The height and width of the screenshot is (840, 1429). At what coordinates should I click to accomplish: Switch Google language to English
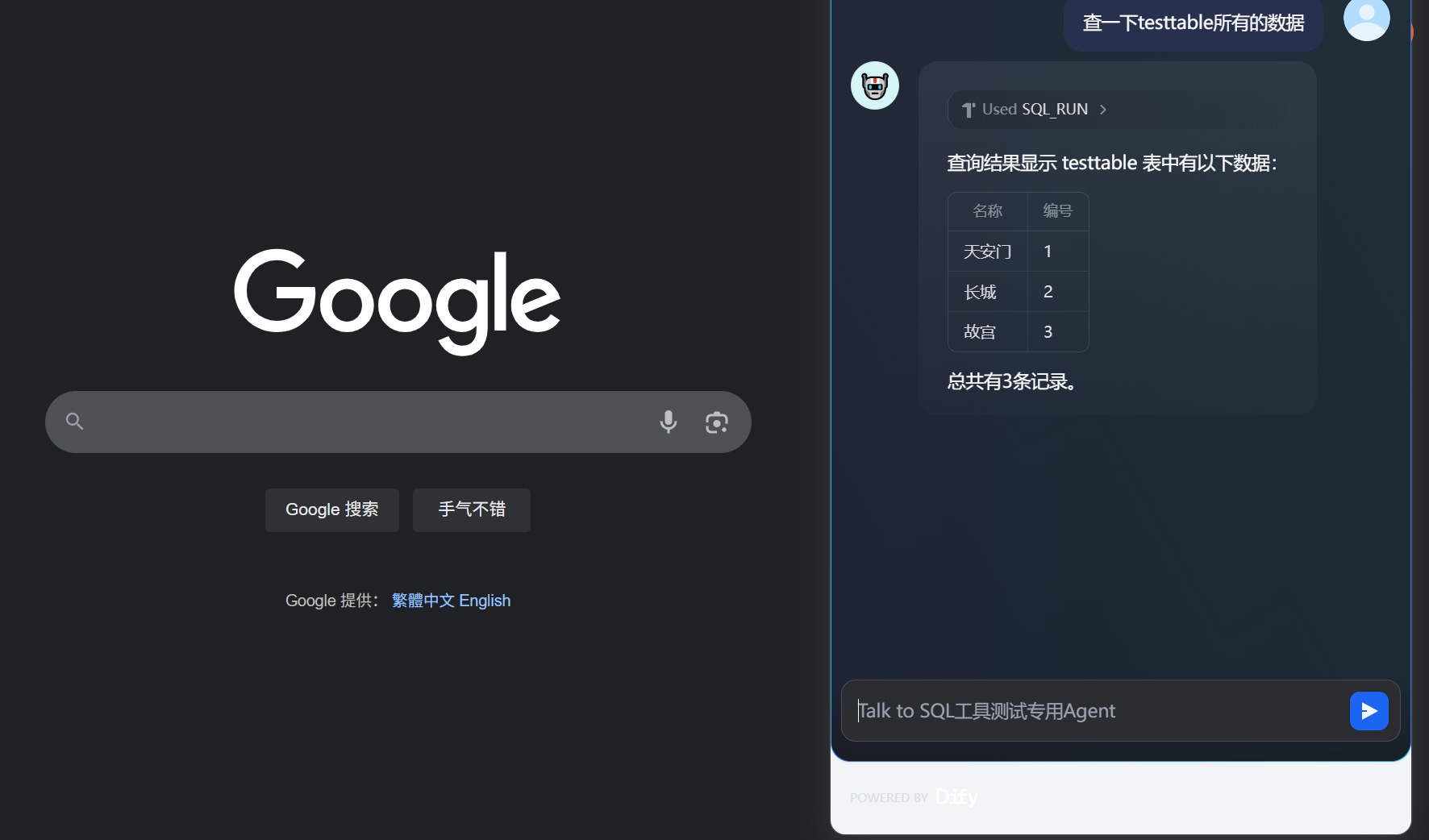485,601
